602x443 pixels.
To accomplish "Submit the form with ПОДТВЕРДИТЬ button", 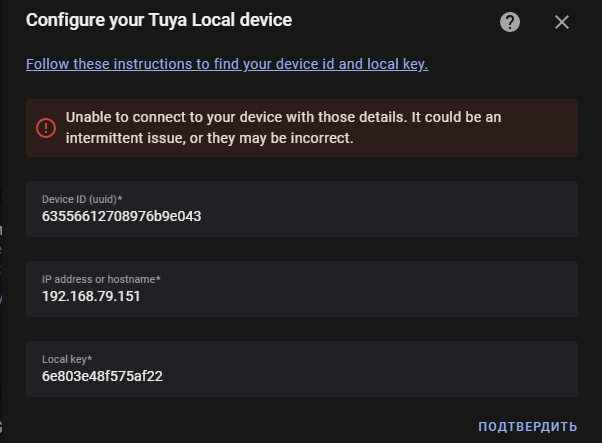I will click(528, 426).
